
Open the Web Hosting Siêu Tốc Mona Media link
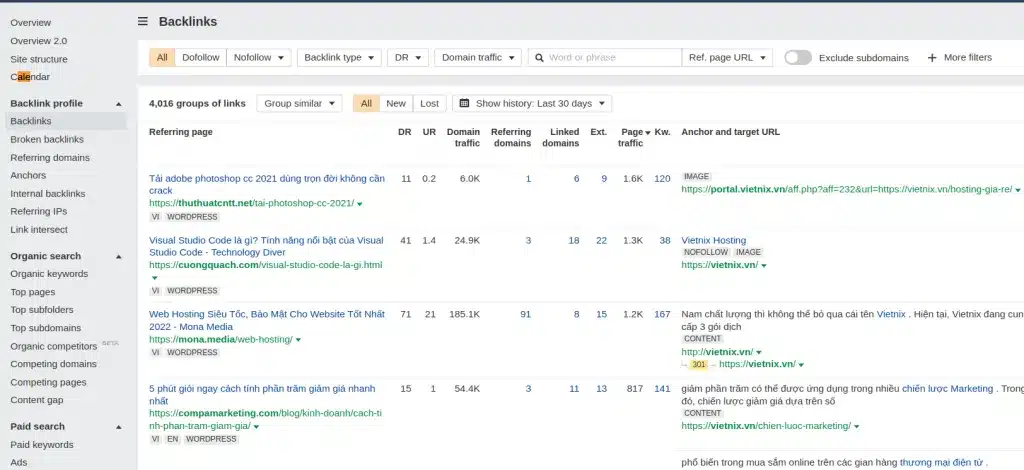click(x=266, y=320)
